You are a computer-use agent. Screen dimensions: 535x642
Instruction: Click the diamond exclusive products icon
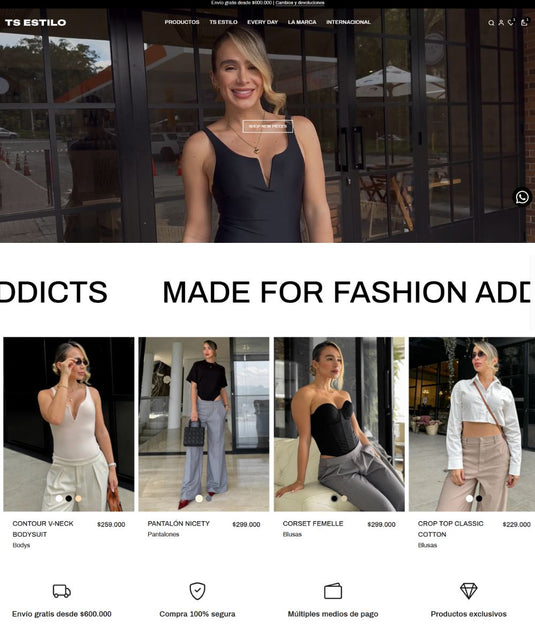click(468, 591)
